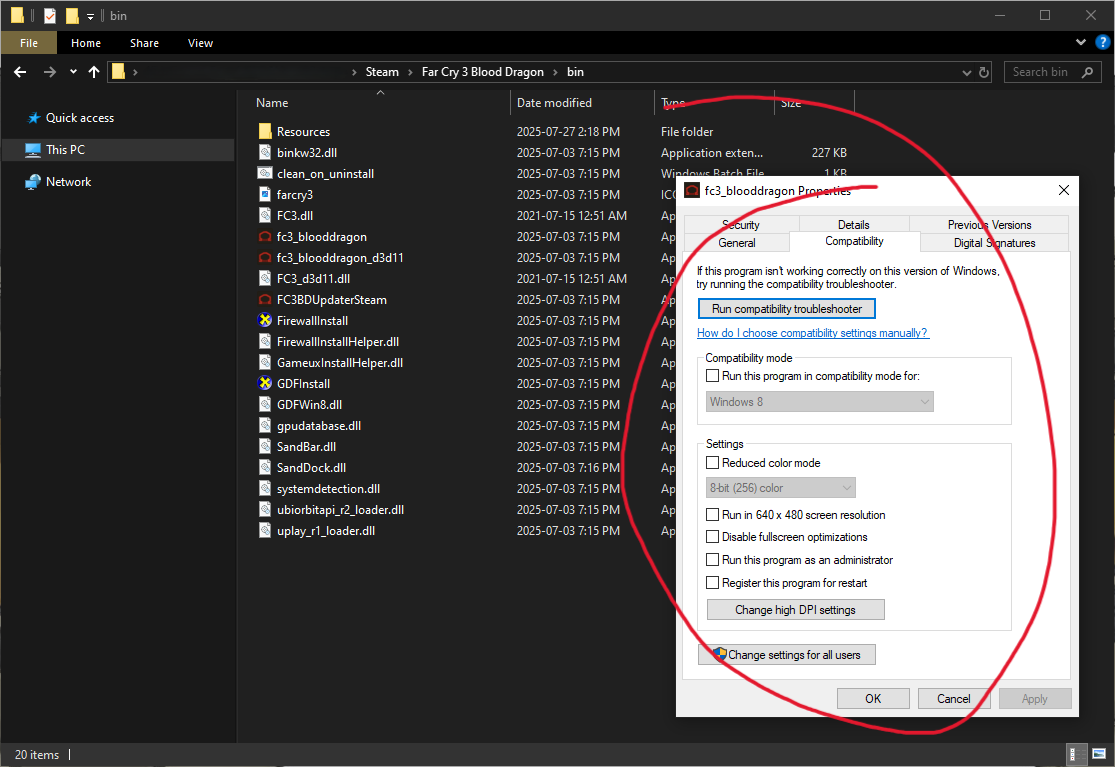Open the Resources folder icon
This screenshot has height=767, width=1115.
tap(265, 132)
